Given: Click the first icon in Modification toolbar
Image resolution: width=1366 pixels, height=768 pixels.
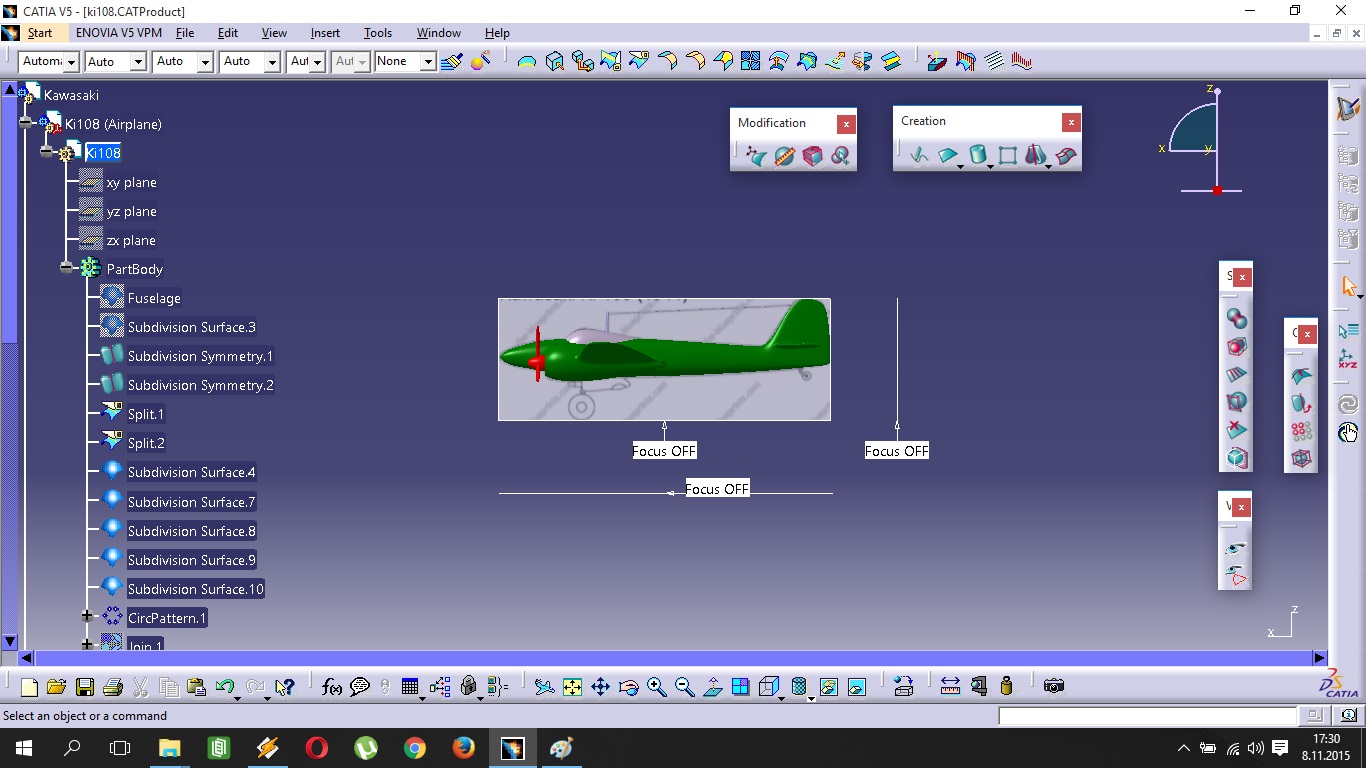Looking at the screenshot, I should [x=757, y=156].
